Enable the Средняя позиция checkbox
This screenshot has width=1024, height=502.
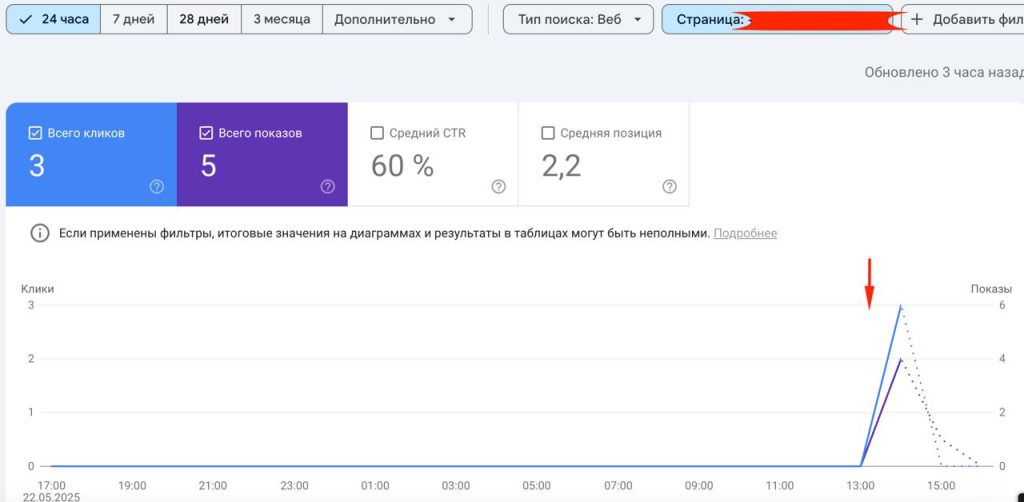[x=548, y=133]
